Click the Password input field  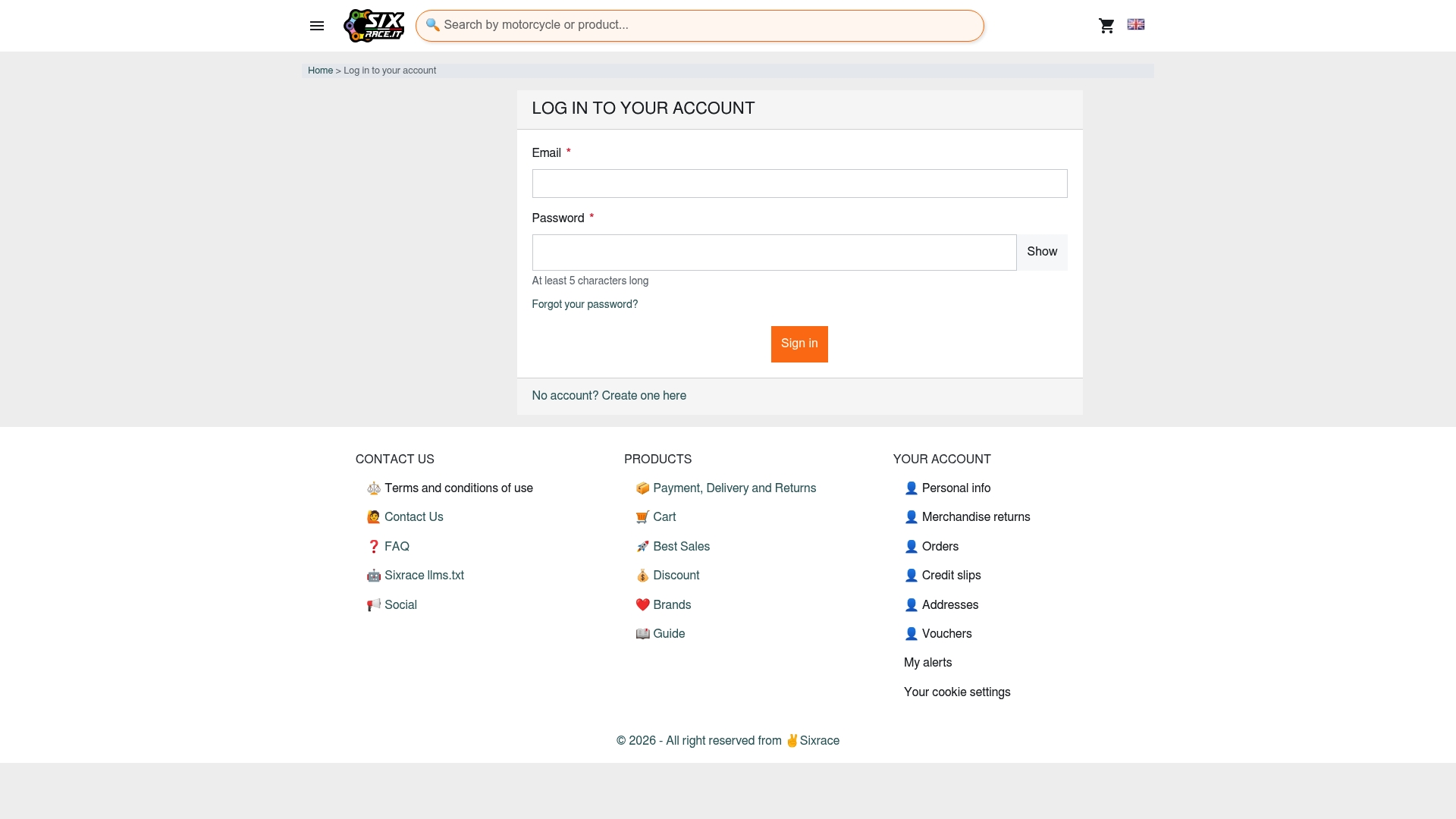774,253
